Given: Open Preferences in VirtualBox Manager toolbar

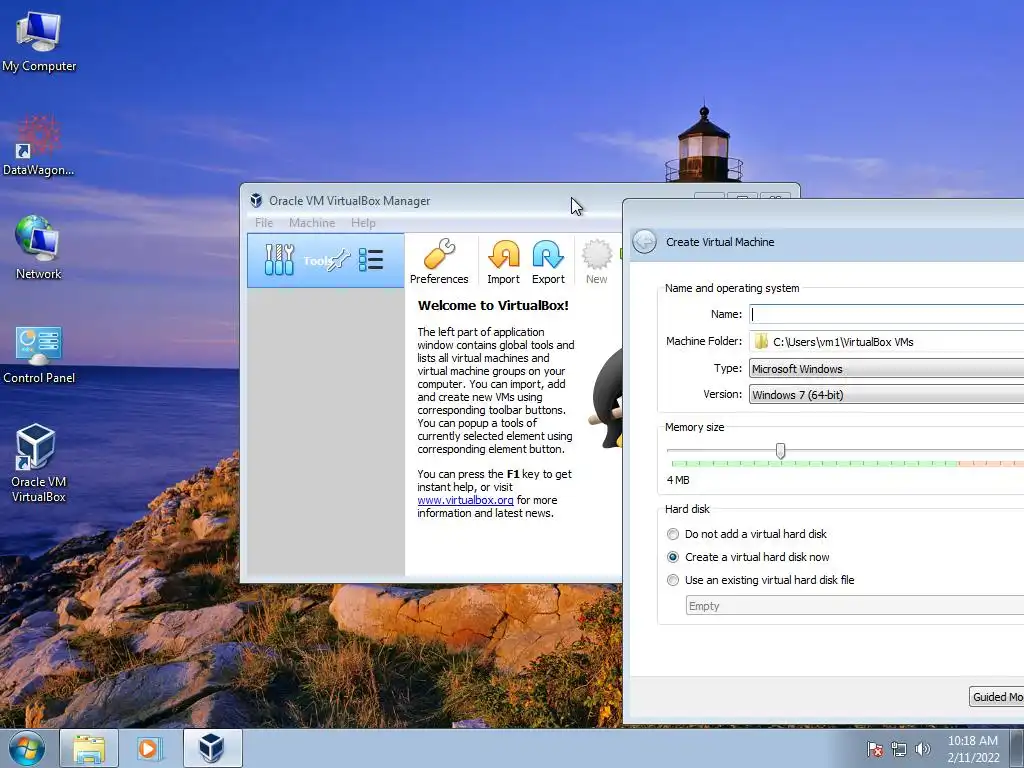Looking at the screenshot, I should (439, 261).
